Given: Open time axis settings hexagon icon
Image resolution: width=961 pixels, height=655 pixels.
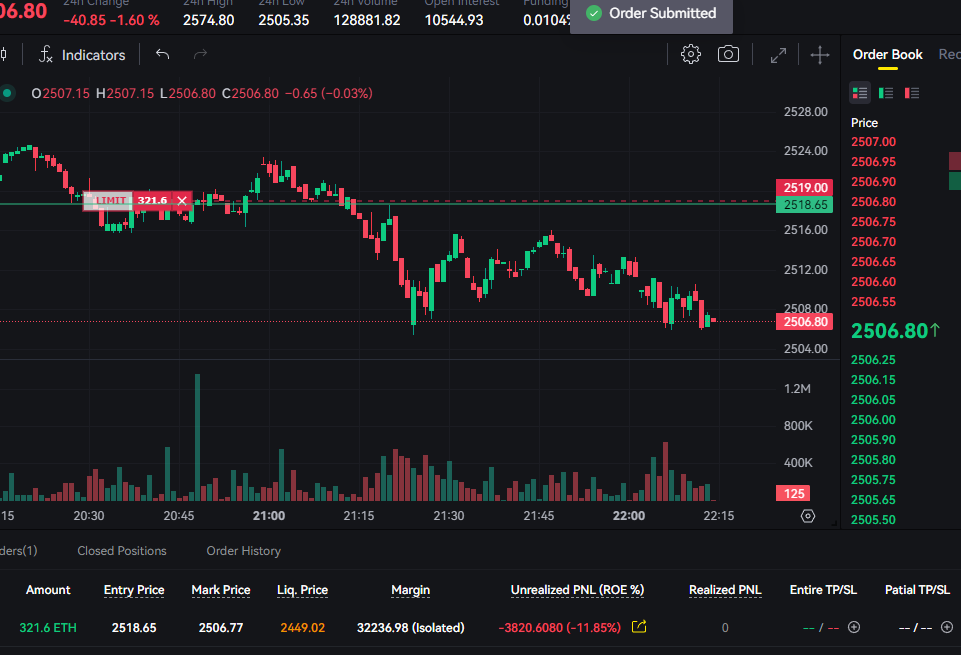Looking at the screenshot, I should (808, 516).
